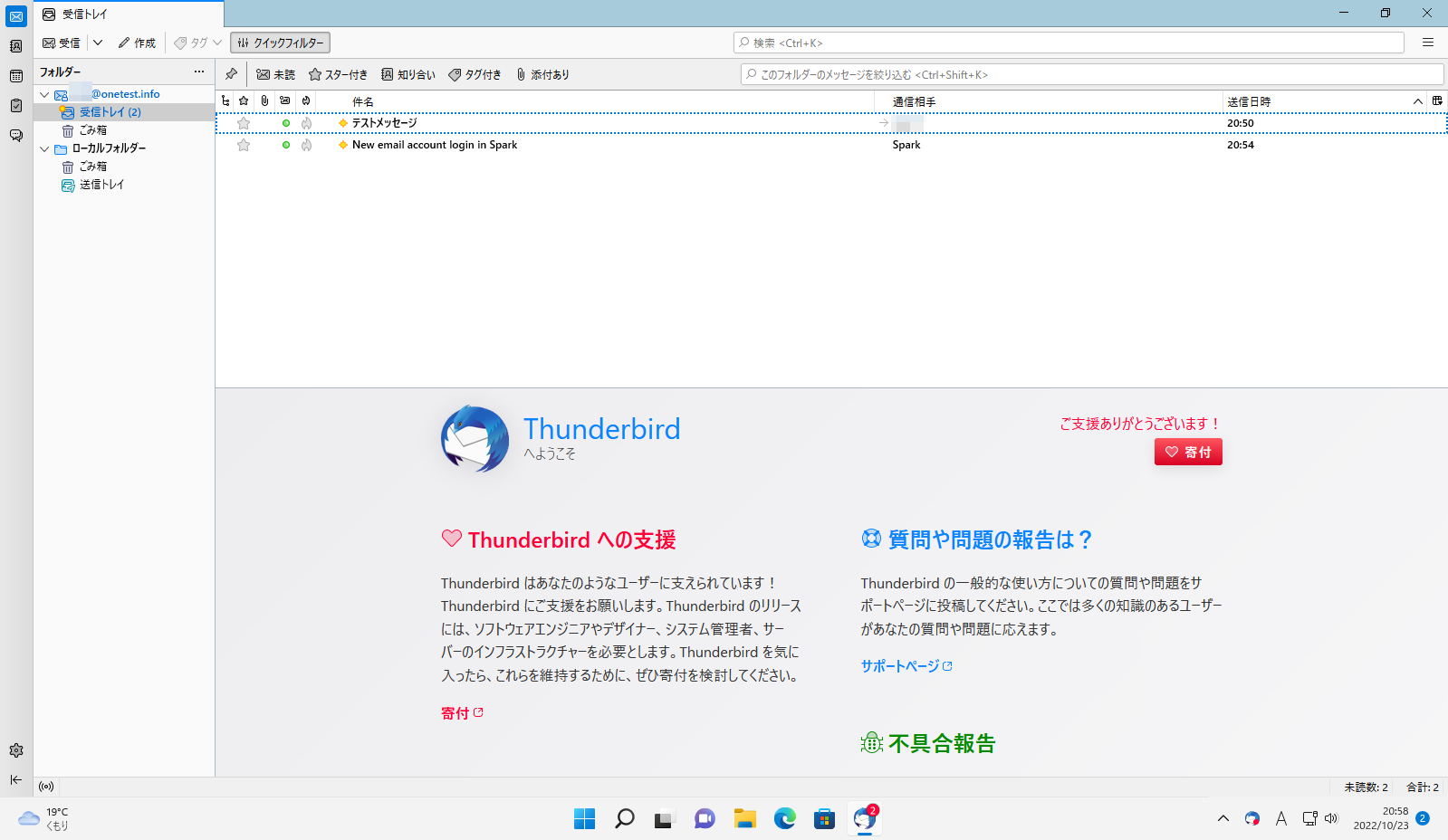The width and height of the screenshot is (1448, 840).
Task: Open the hamburger application menu
Action: 1428,43
